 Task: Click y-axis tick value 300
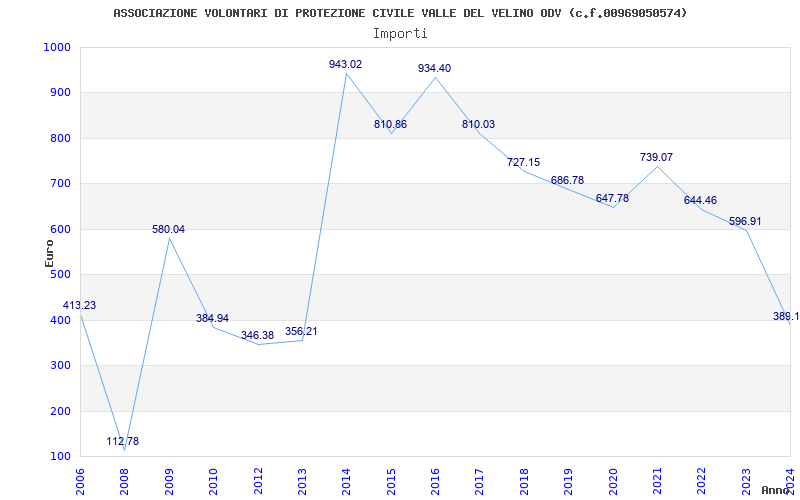(x=60, y=366)
